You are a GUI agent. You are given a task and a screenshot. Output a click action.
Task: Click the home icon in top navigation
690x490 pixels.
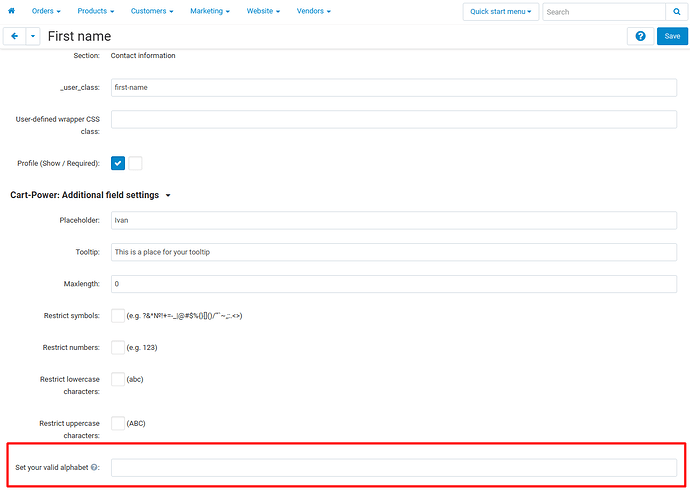pos(12,12)
